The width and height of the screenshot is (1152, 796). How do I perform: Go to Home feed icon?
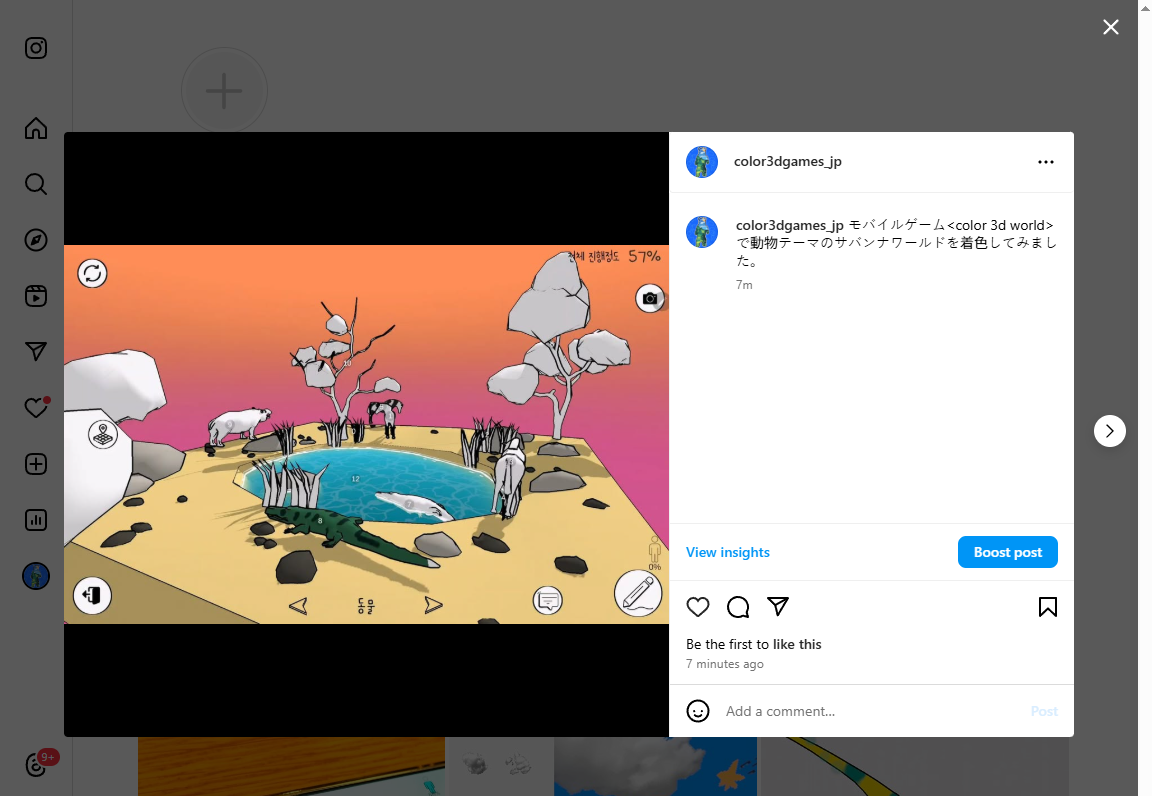[36, 128]
